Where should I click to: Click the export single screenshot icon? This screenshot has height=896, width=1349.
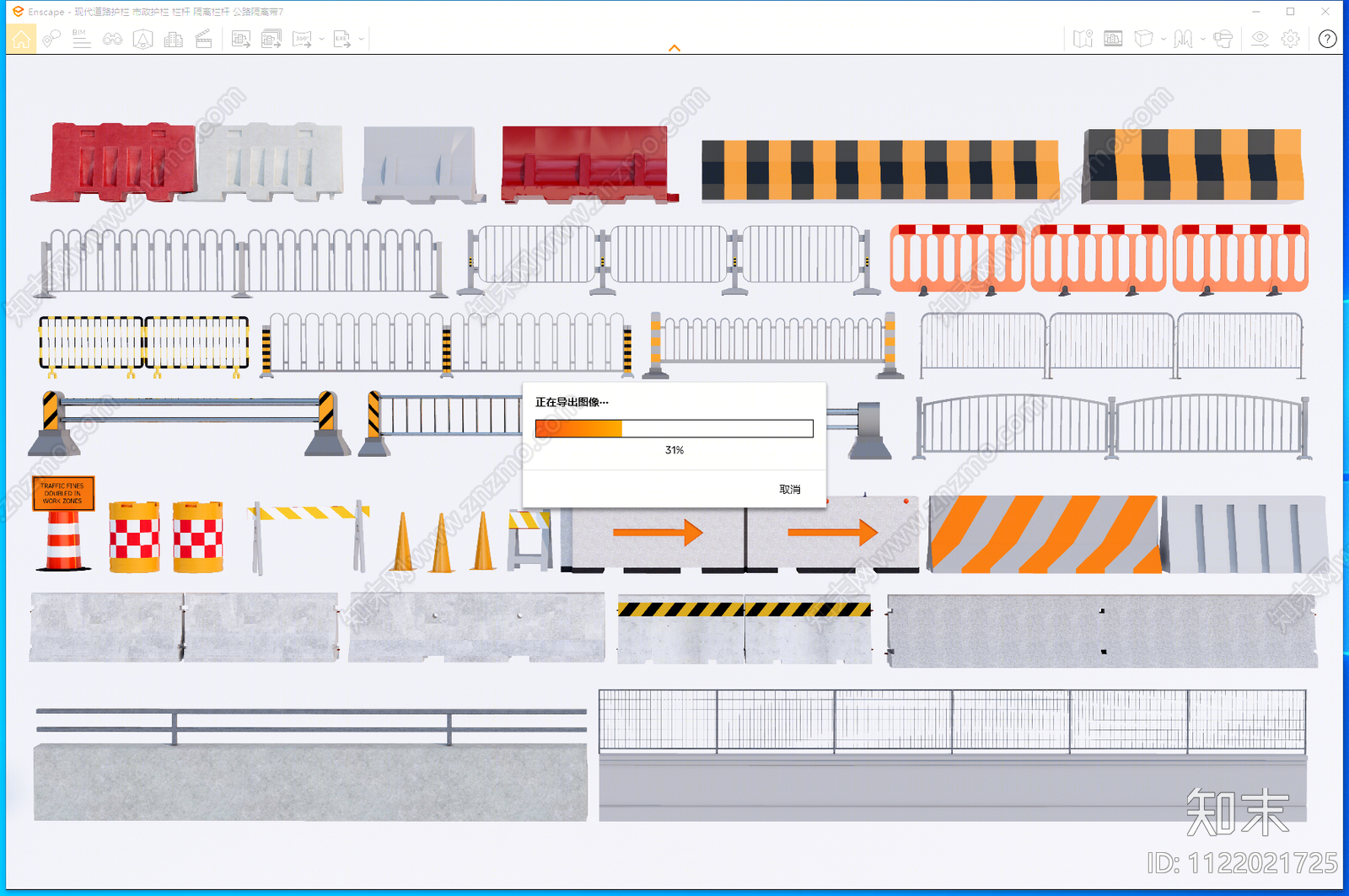tap(241, 39)
